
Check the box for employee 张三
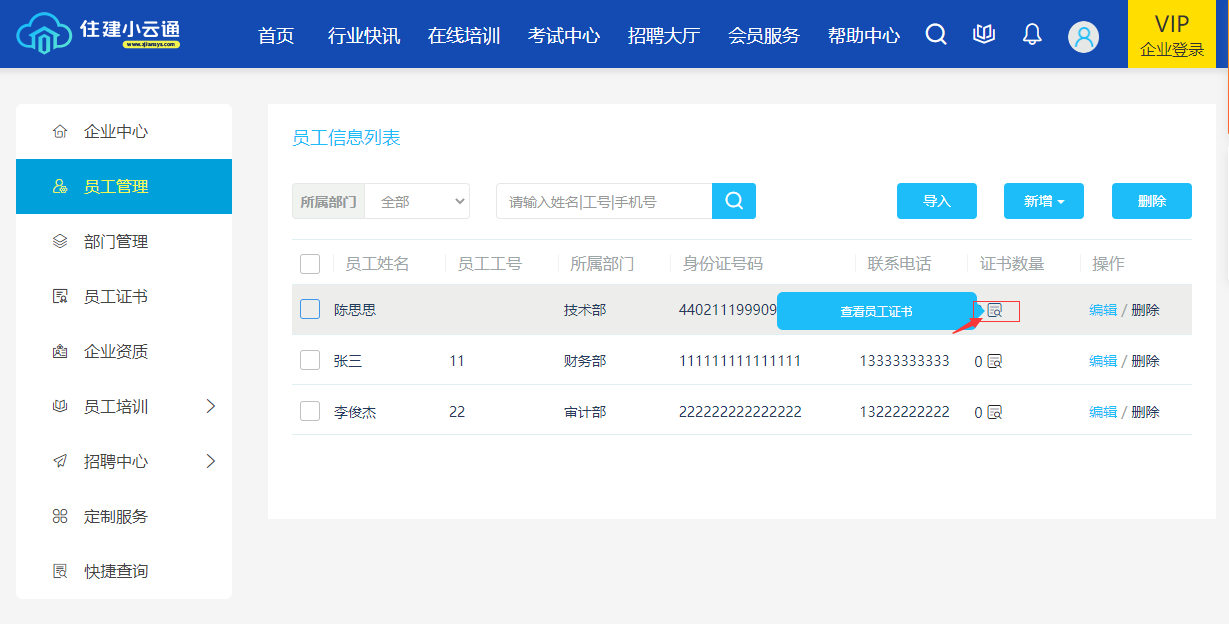click(310, 360)
